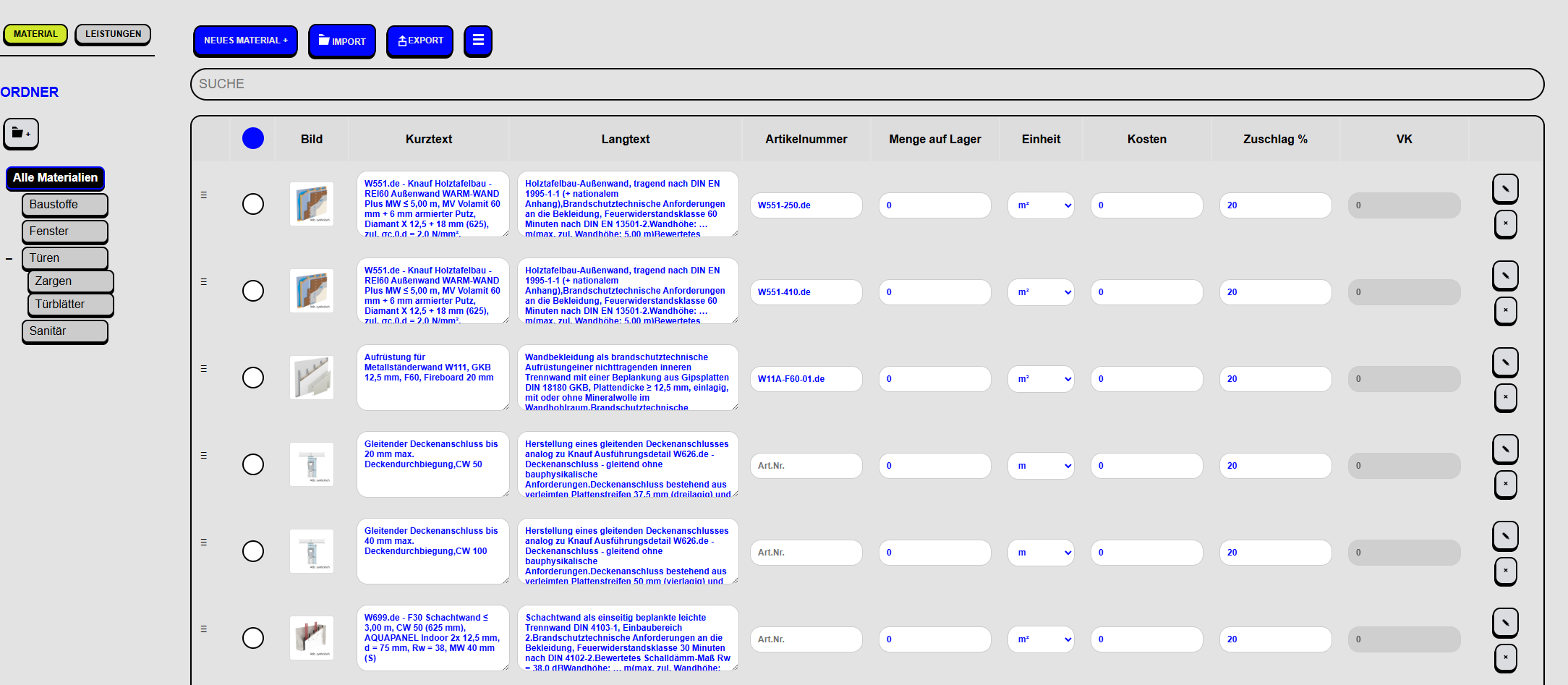
Task: Open the unit dropdown for W551-250.de
Action: click(x=1041, y=205)
